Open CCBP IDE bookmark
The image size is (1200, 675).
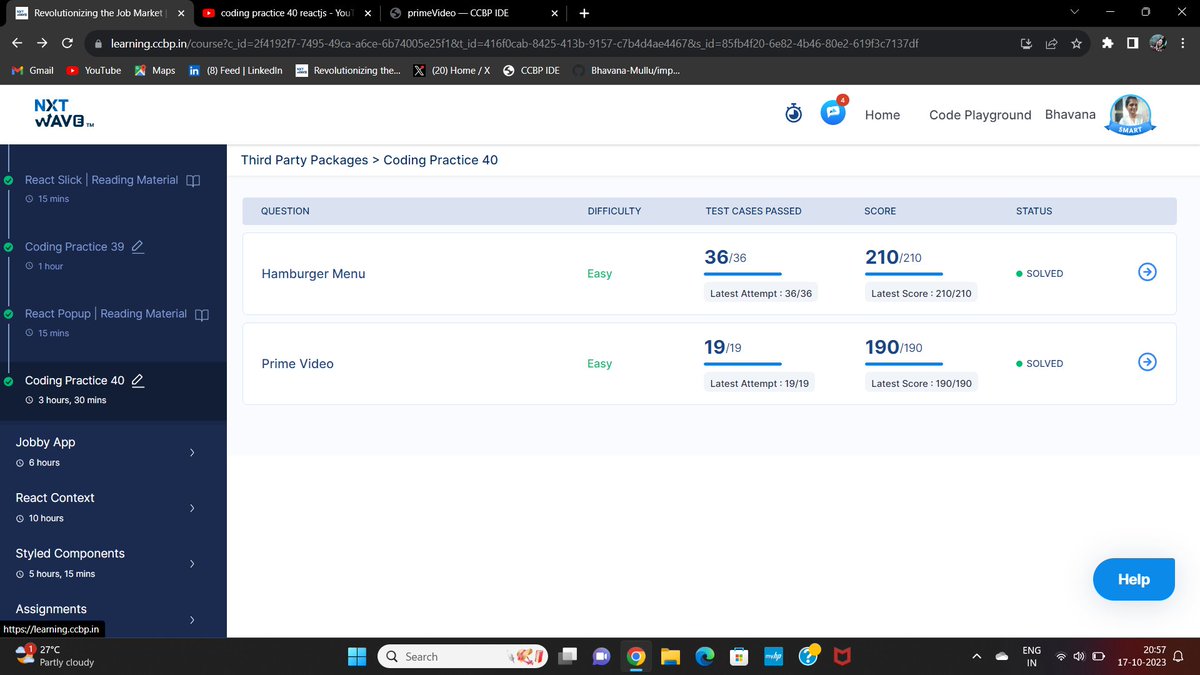pos(531,71)
